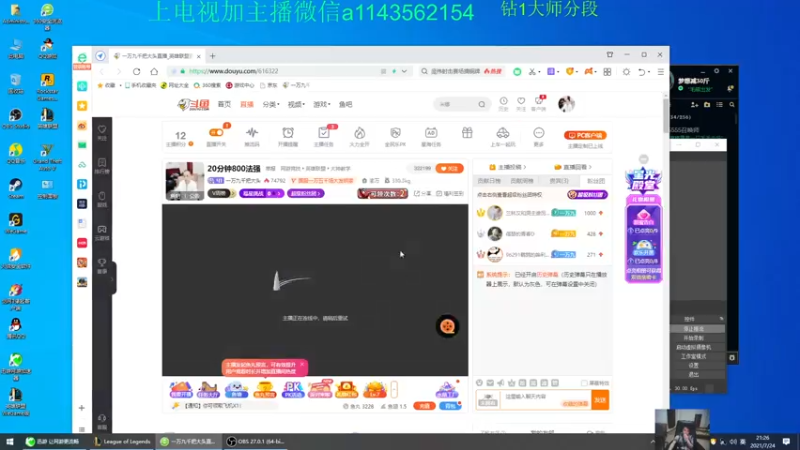Switch to OBS 27.0.1 taskbar item

[x=258, y=441]
